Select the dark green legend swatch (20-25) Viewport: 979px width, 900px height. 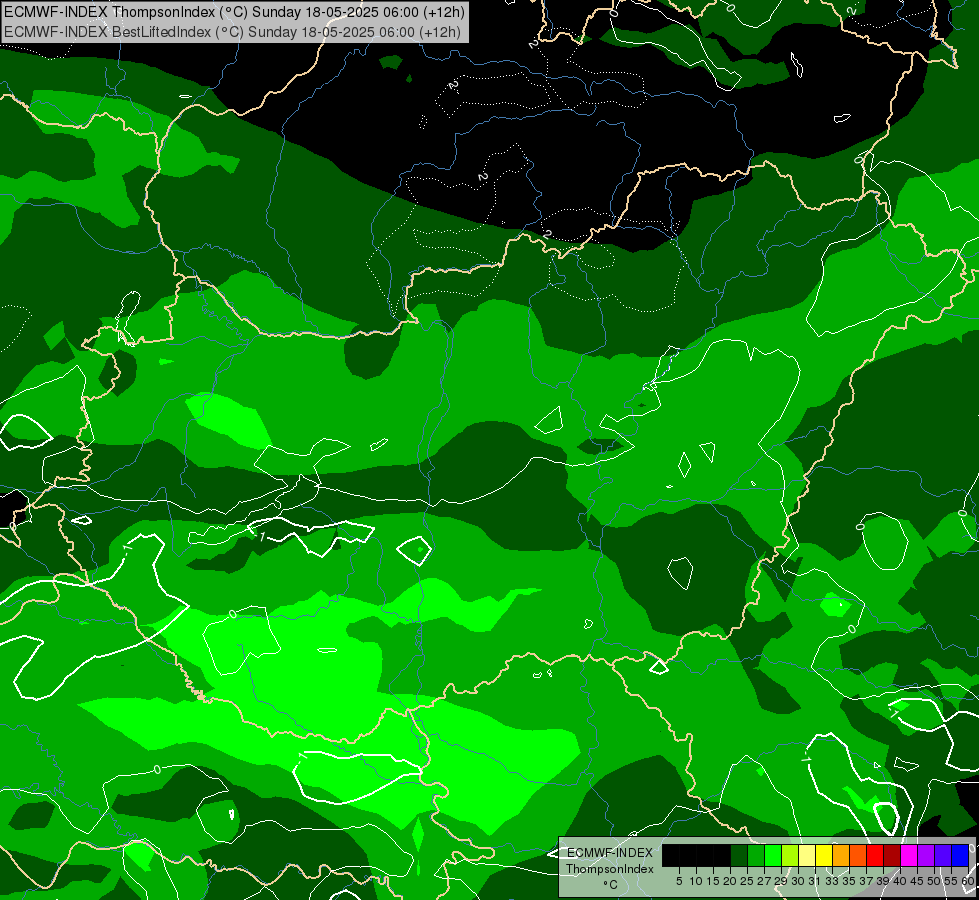coord(739,856)
